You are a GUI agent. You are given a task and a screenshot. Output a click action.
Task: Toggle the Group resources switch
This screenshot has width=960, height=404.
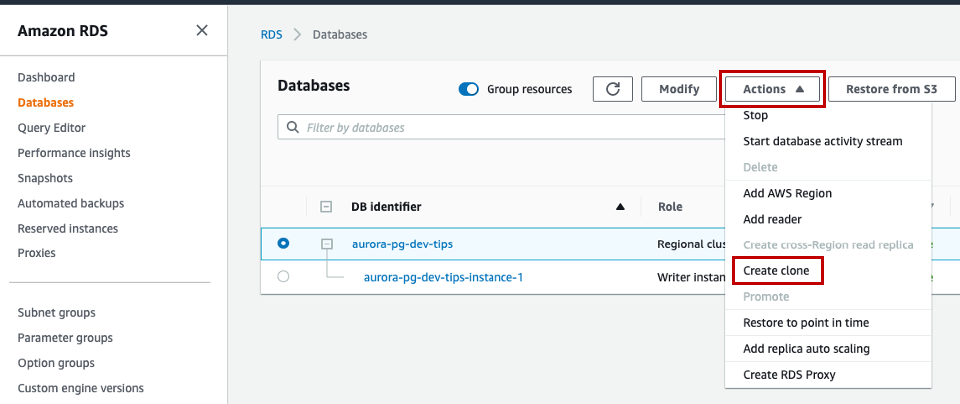point(469,89)
